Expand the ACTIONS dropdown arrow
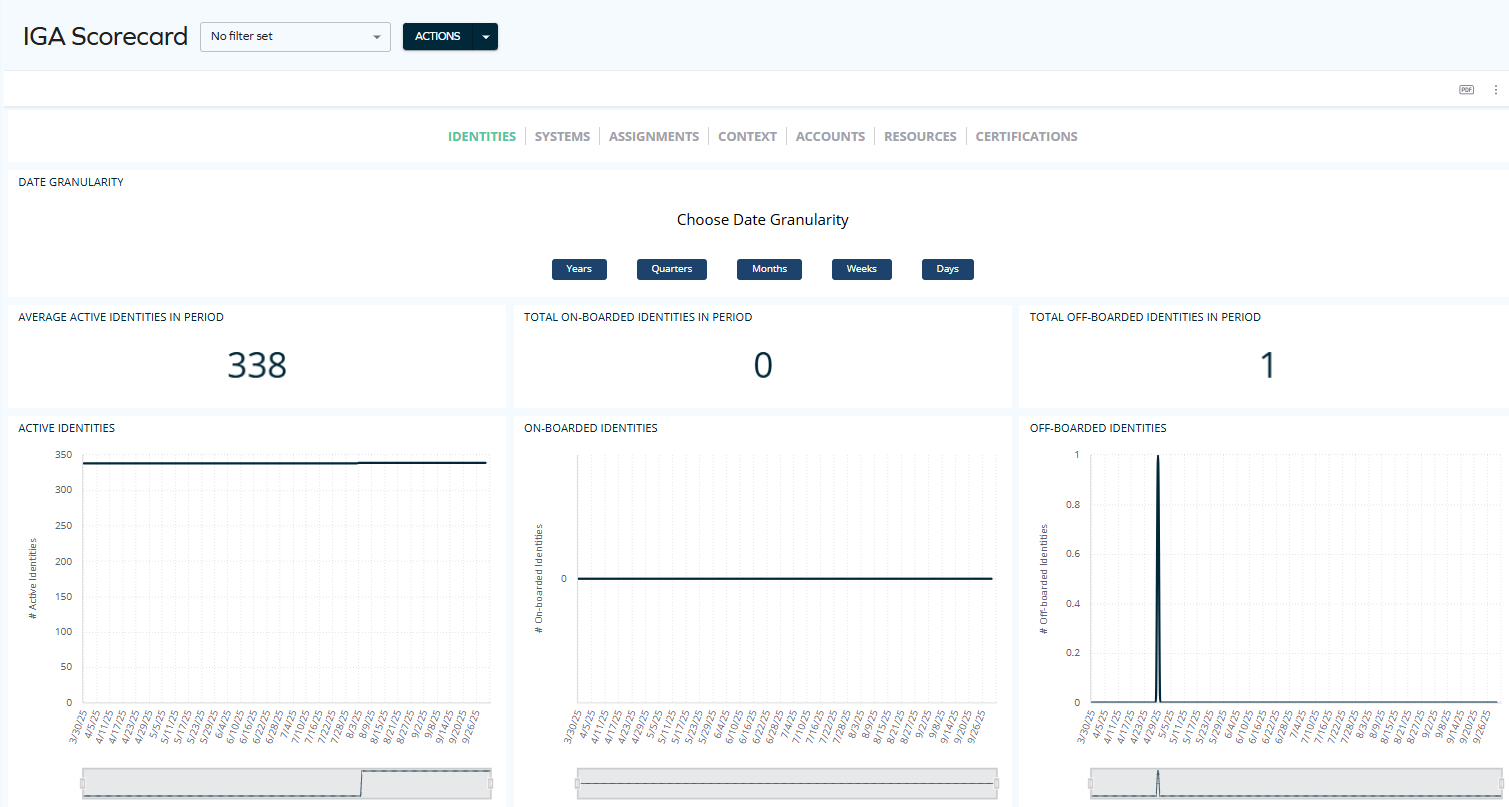 click(486, 36)
